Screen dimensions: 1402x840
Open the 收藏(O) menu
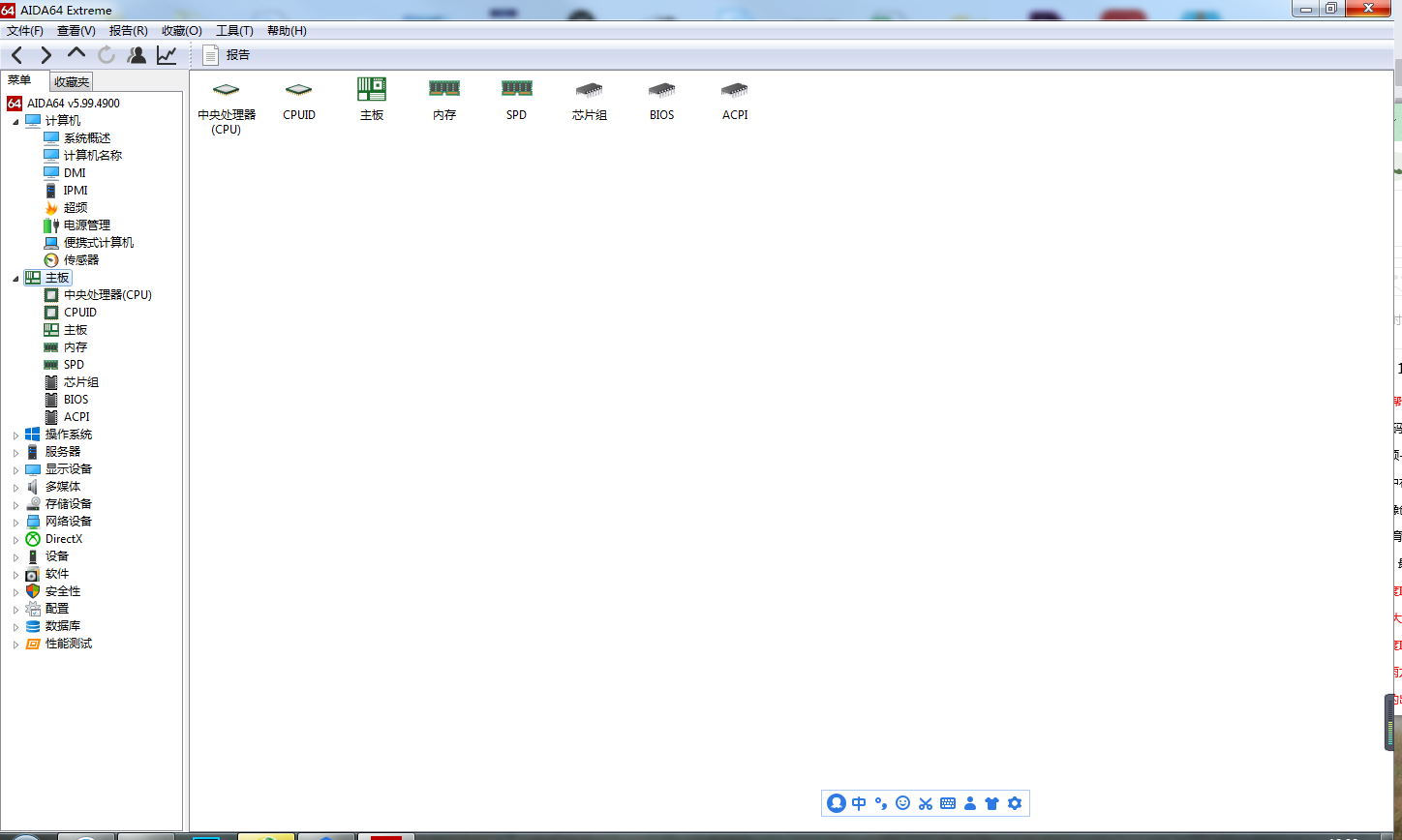click(182, 31)
